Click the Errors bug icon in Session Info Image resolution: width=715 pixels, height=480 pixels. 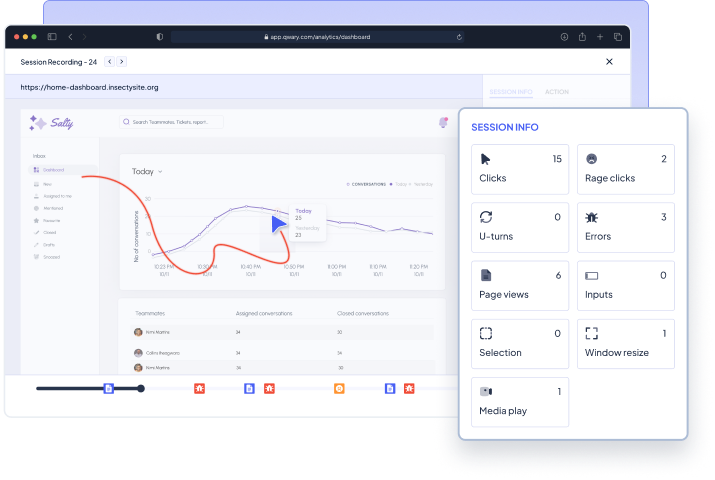(591, 217)
